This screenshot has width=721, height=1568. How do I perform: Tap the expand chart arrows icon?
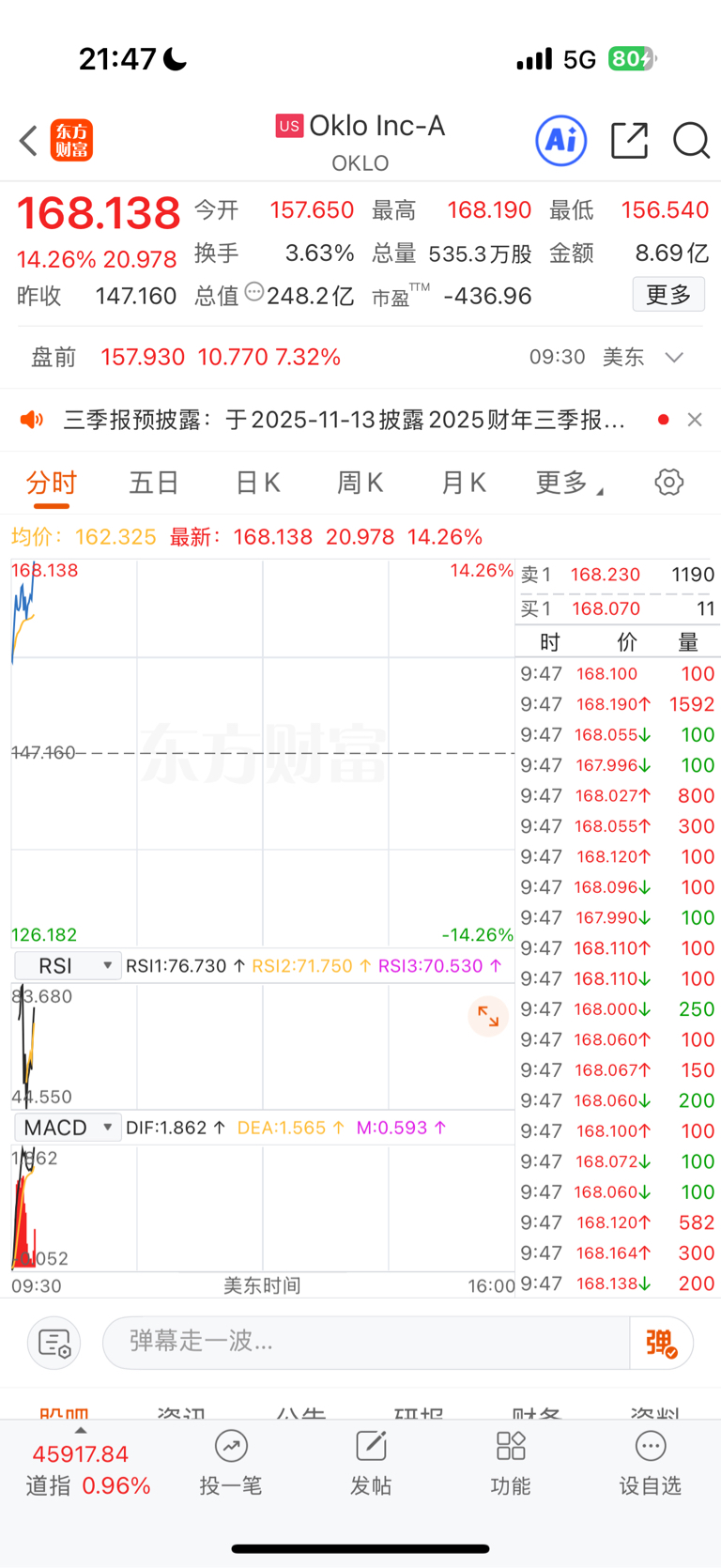(488, 1016)
